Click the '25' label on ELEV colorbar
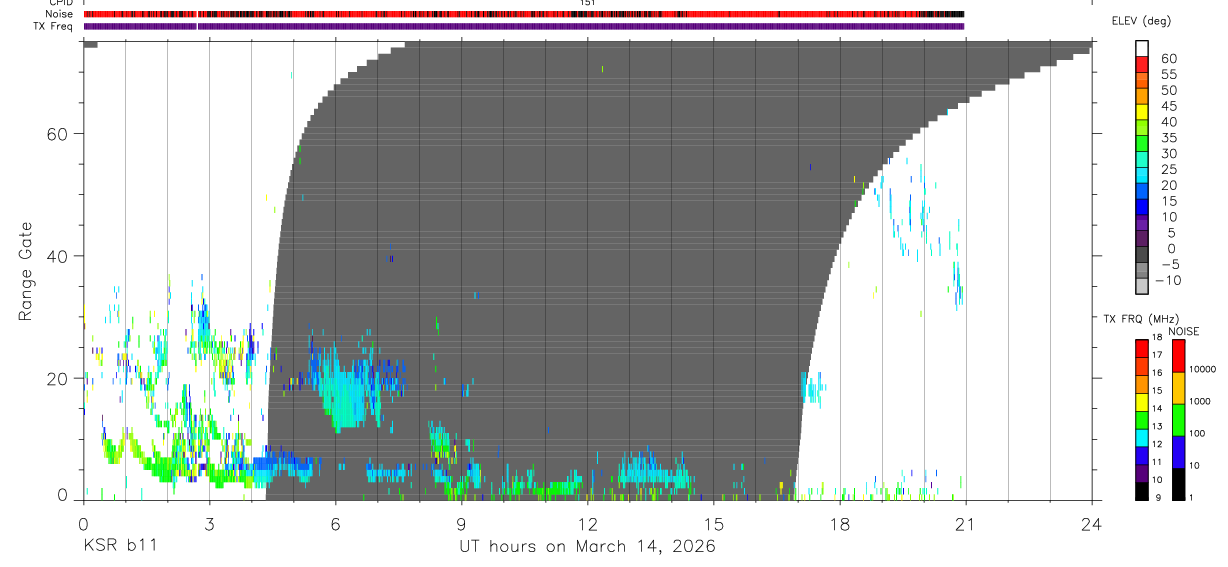The width and height of the screenshot is (1228, 567). coord(1168,169)
